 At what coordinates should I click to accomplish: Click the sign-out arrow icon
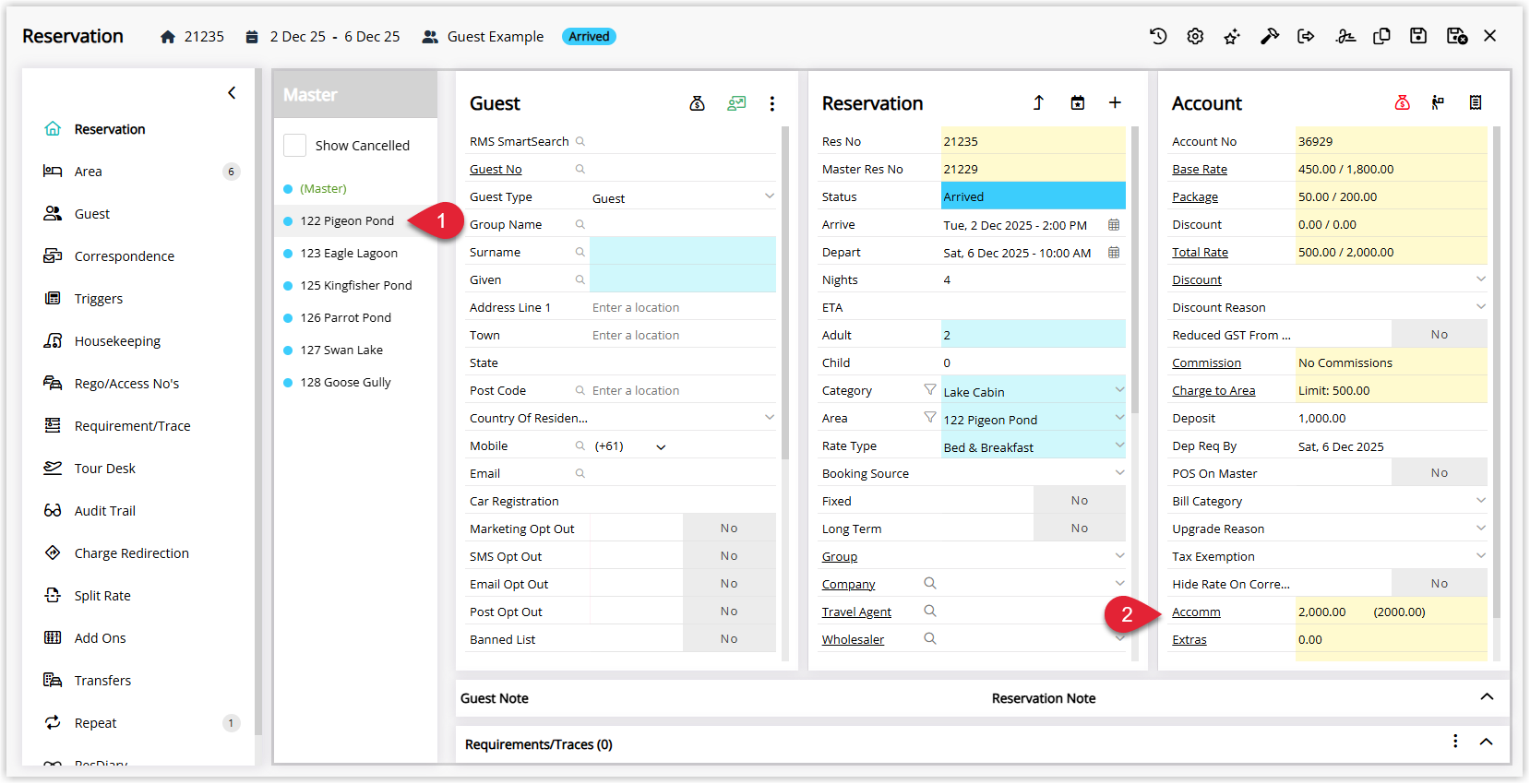click(x=1306, y=36)
